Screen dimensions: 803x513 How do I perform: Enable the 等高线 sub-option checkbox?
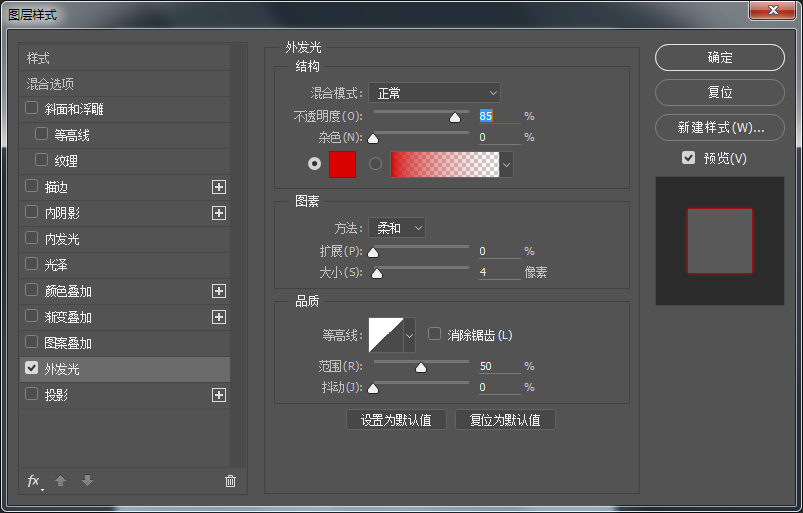(41, 134)
